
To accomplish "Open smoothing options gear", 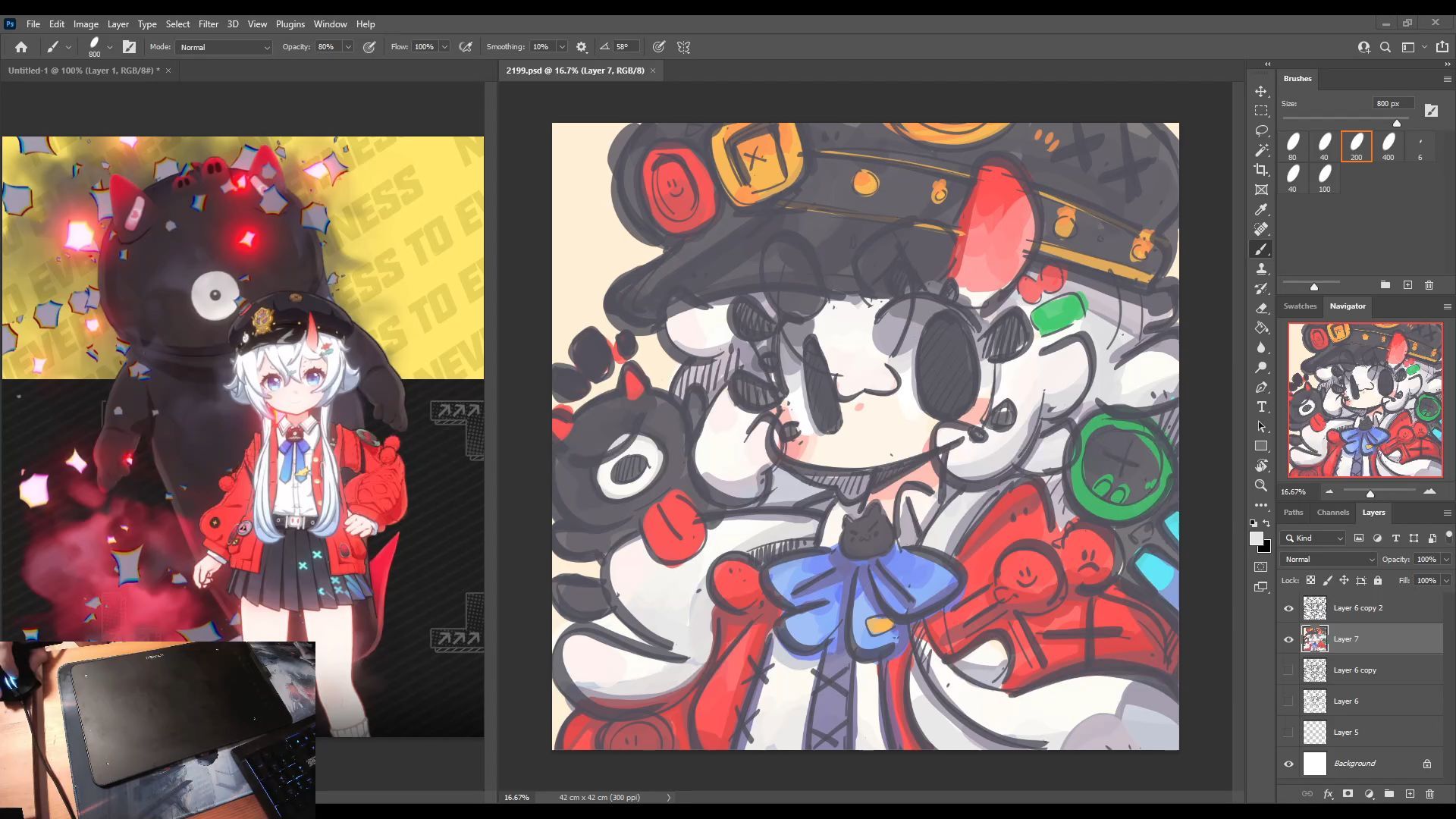I will 582,47.
